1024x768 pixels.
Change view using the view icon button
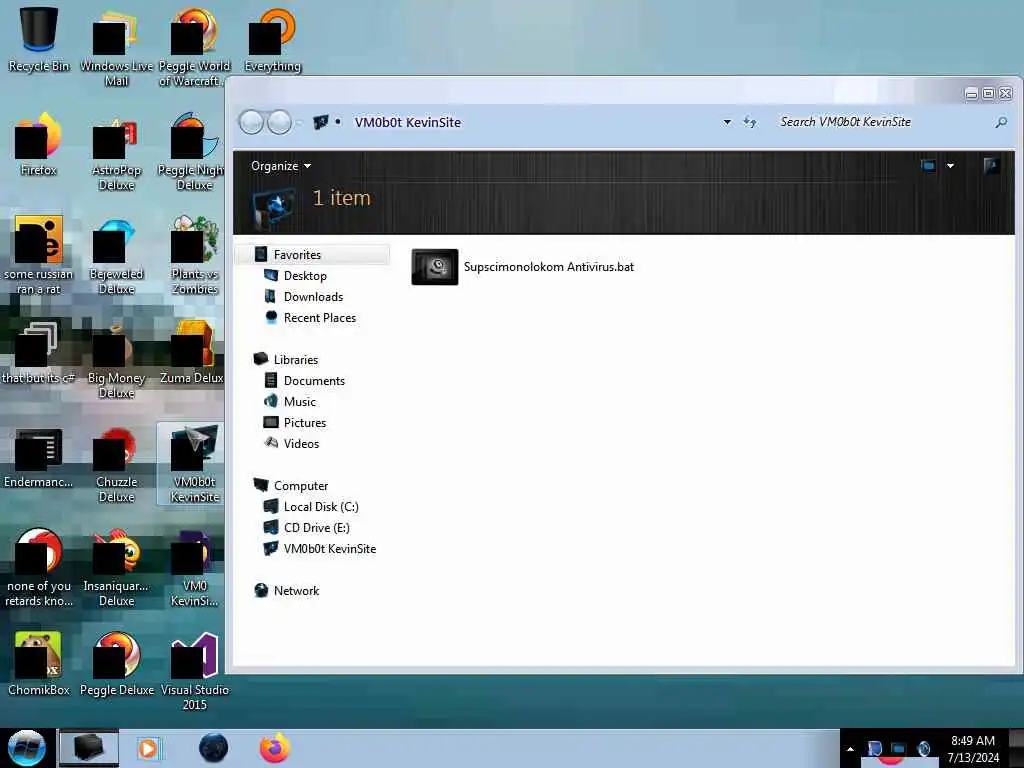[928, 166]
